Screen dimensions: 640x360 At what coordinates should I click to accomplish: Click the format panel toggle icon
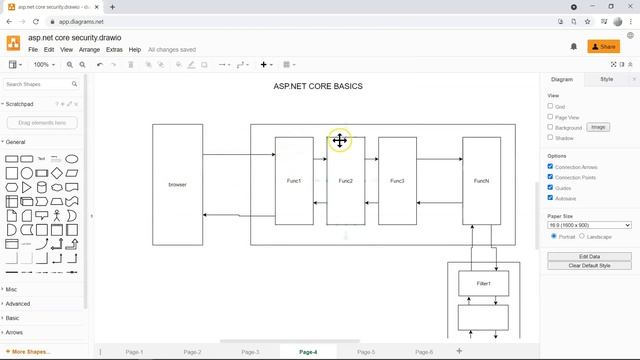[x=622, y=64]
